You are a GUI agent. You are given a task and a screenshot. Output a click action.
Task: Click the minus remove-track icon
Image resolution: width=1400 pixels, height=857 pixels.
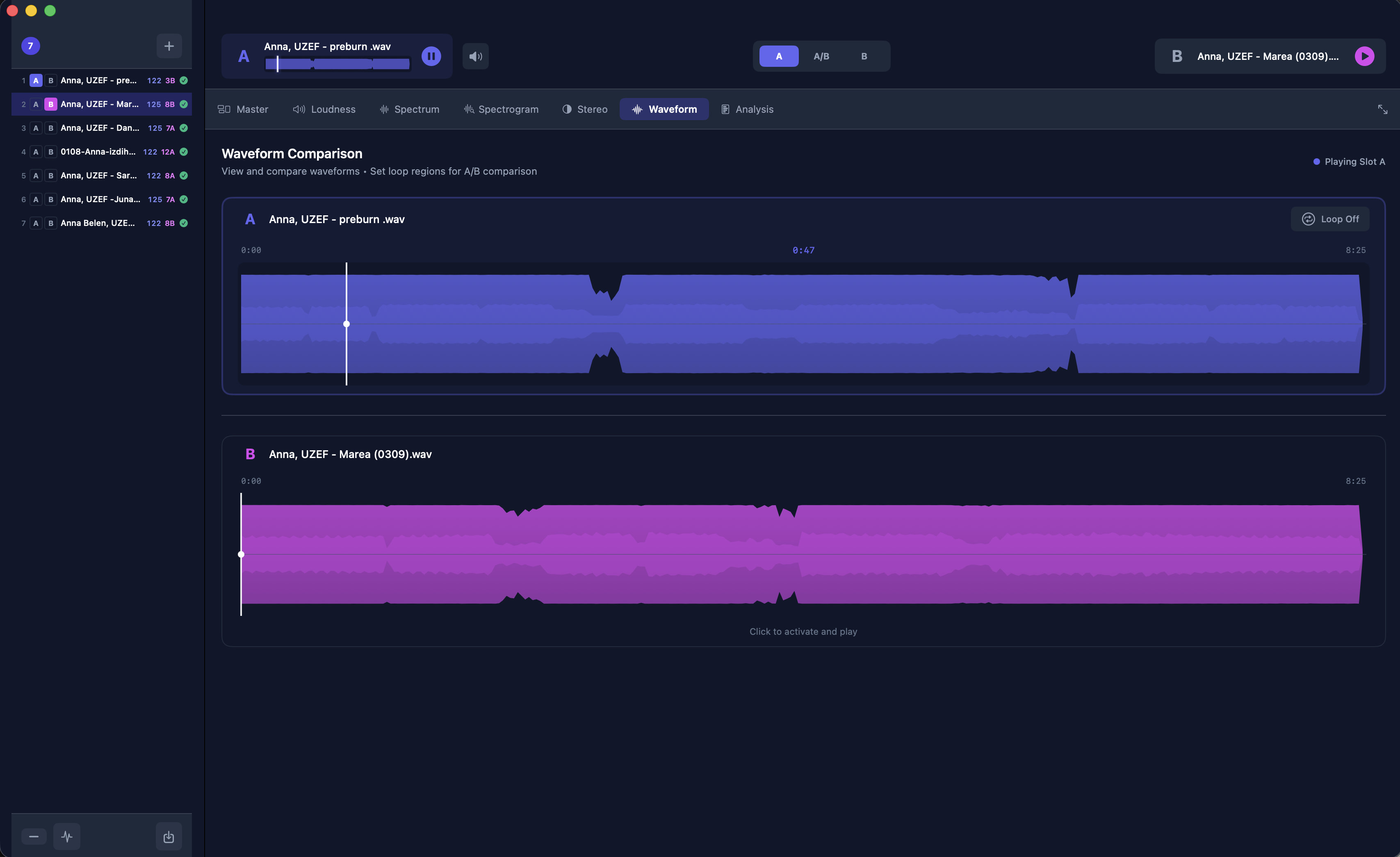point(34,836)
